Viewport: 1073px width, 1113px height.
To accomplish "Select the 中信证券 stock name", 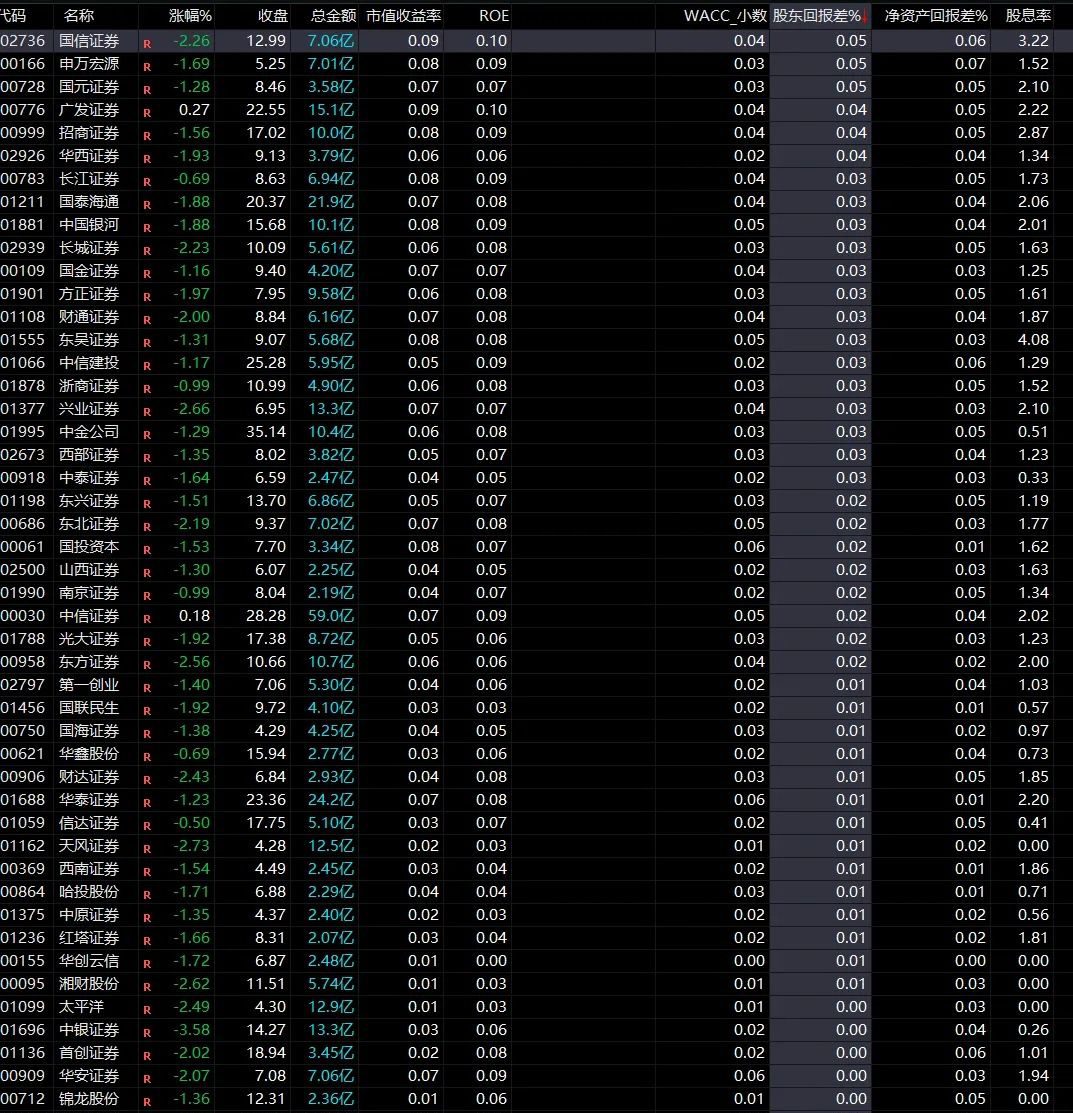I will point(89,615).
